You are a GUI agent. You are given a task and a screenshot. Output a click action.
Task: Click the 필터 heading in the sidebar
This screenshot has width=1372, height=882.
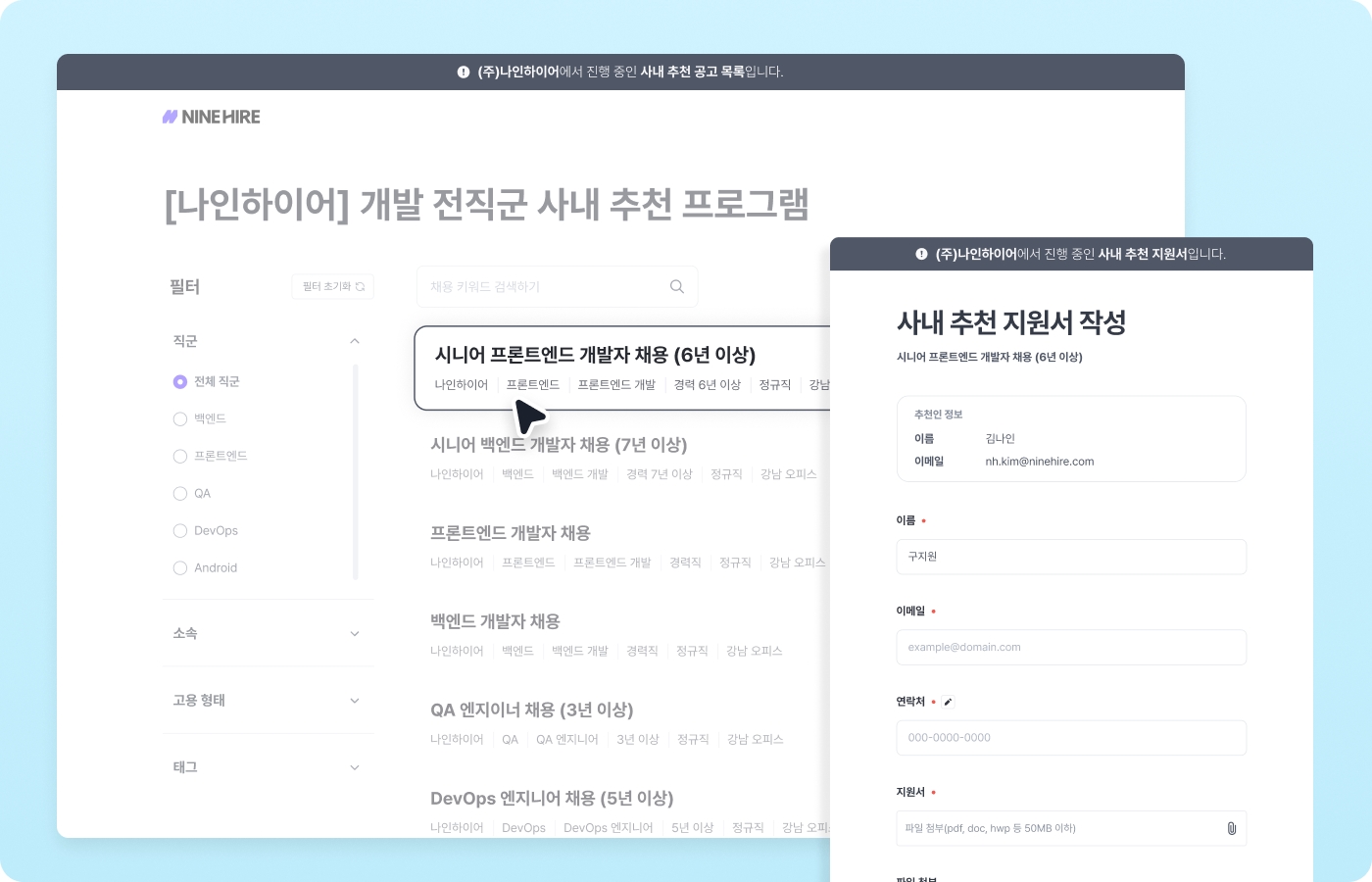coord(184,287)
